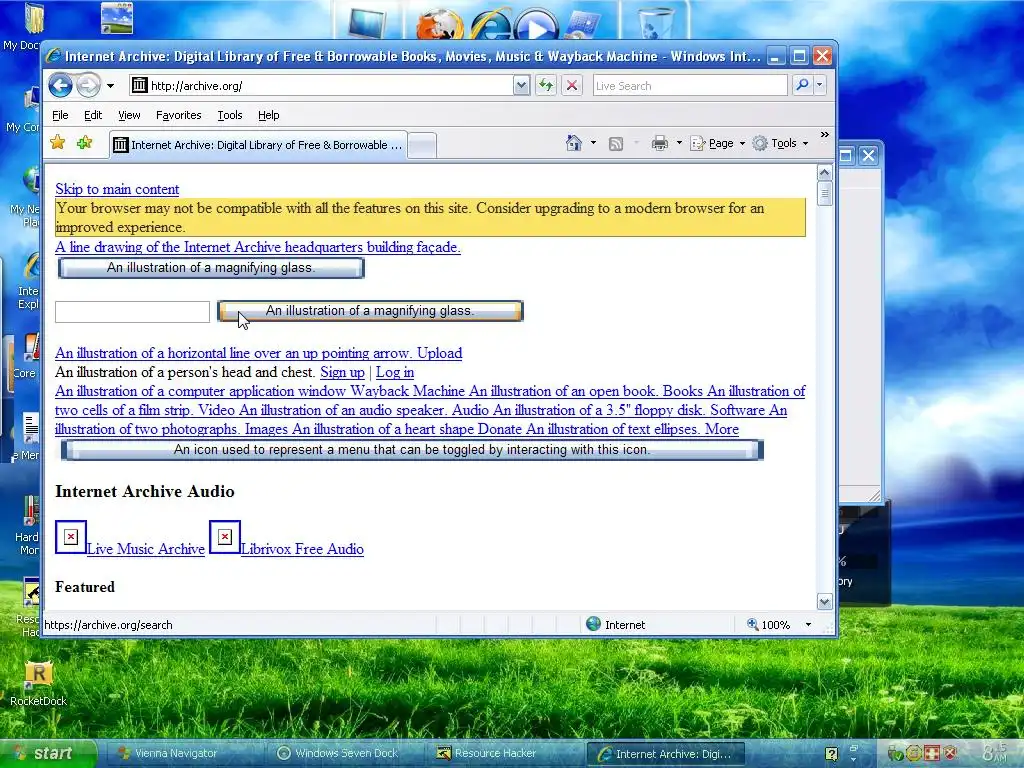Click the RSS feeds toolbar icon
The image size is (1024, 768).
616,144
